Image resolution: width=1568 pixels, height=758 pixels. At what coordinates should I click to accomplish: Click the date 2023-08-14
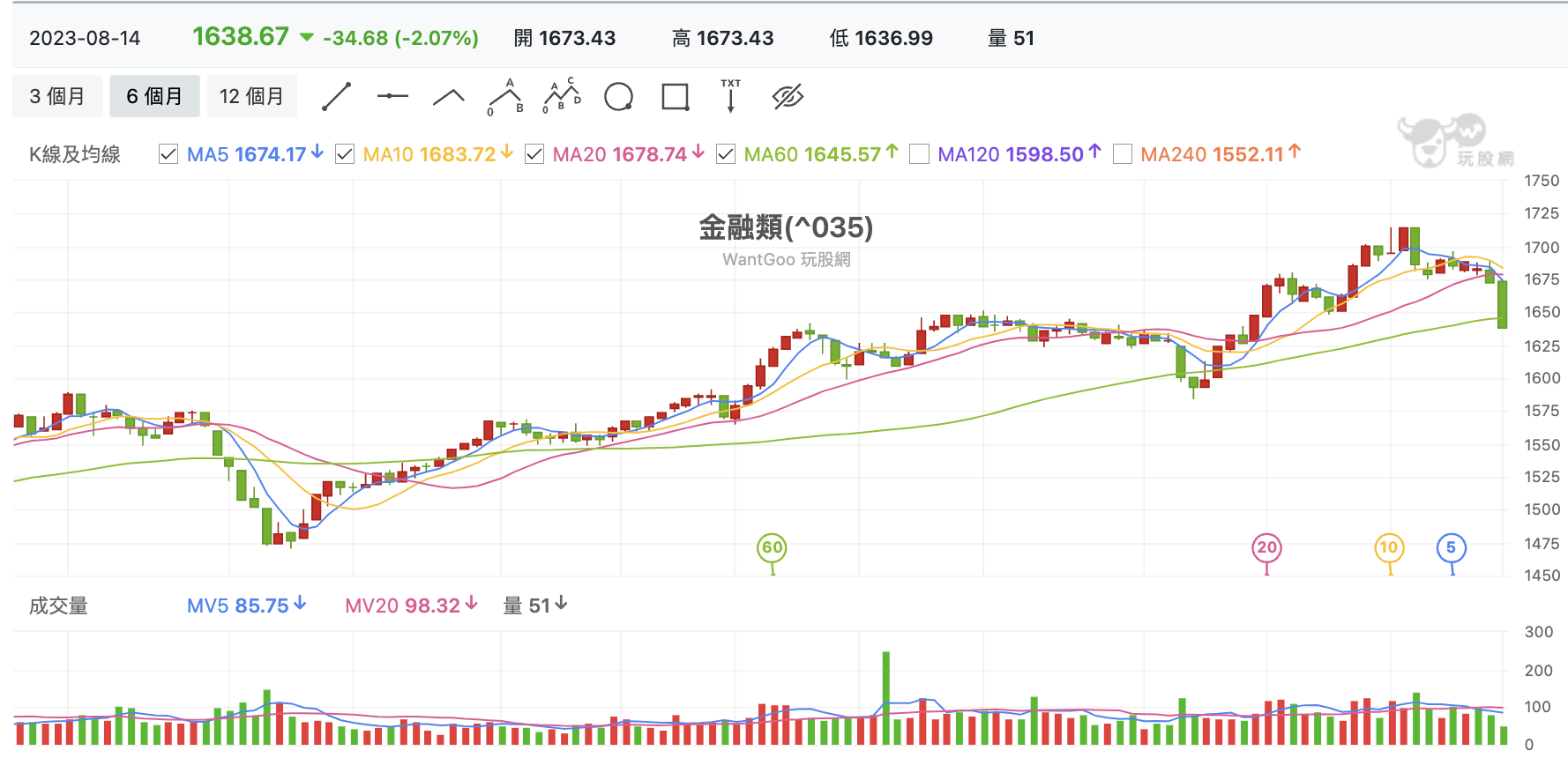85,38
